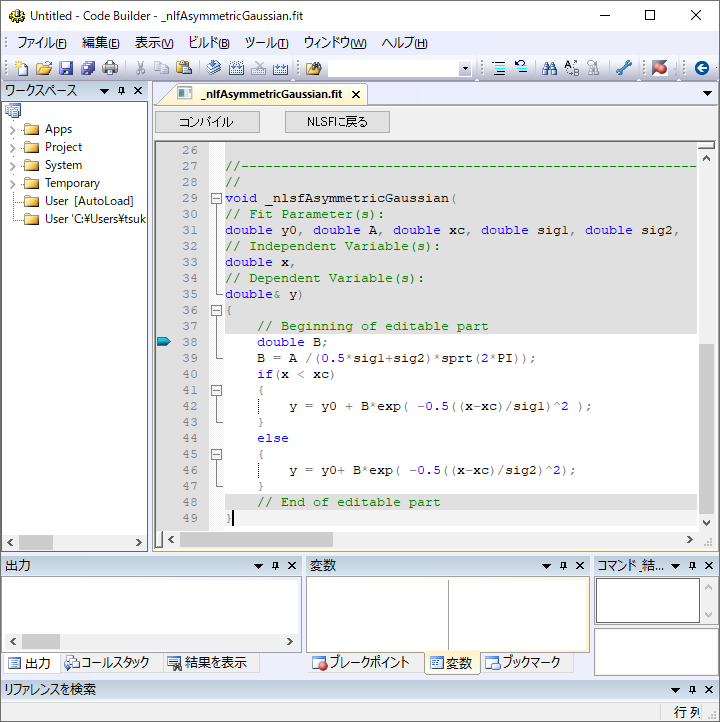Viewport: 720px width, 722px height.
Task: Click inside the コマンド結果 input box
Action: click(648, 601)
